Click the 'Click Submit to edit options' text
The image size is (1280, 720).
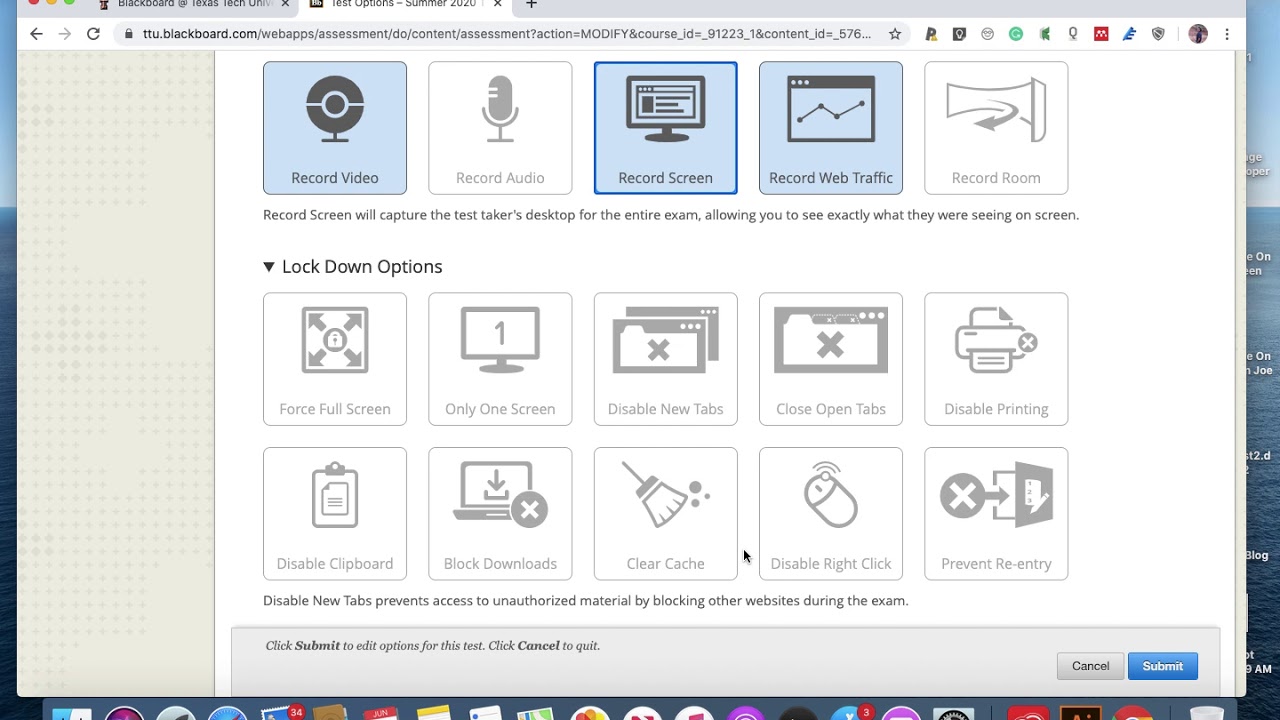click(x=433, y=646)
